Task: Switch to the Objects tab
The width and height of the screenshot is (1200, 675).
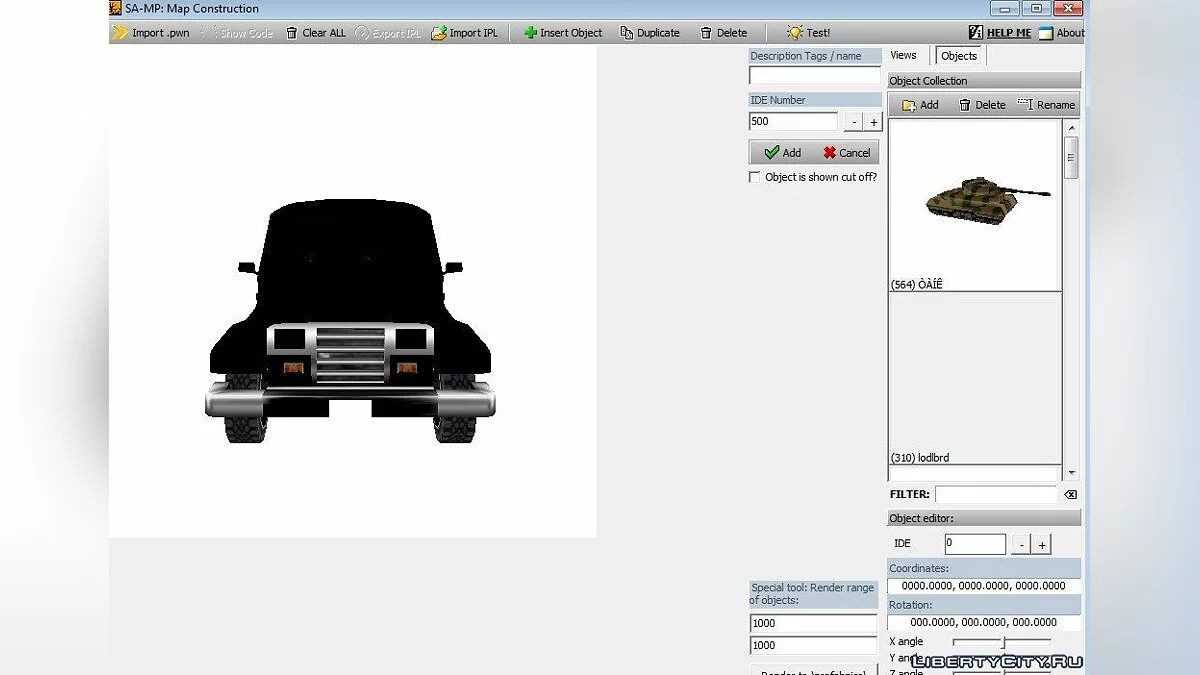Action: coord(959,56)
